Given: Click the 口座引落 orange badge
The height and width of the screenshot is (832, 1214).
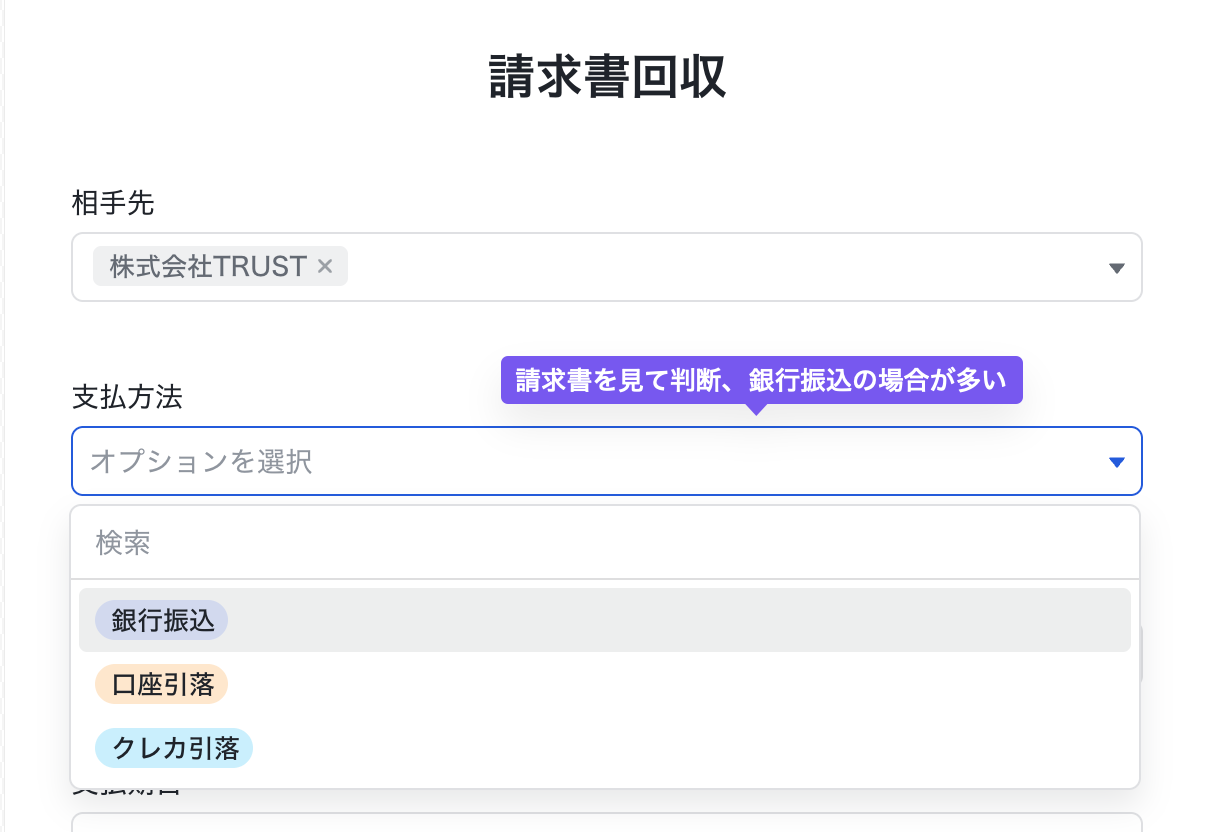Looking at the screenshot, I should 161,684.
